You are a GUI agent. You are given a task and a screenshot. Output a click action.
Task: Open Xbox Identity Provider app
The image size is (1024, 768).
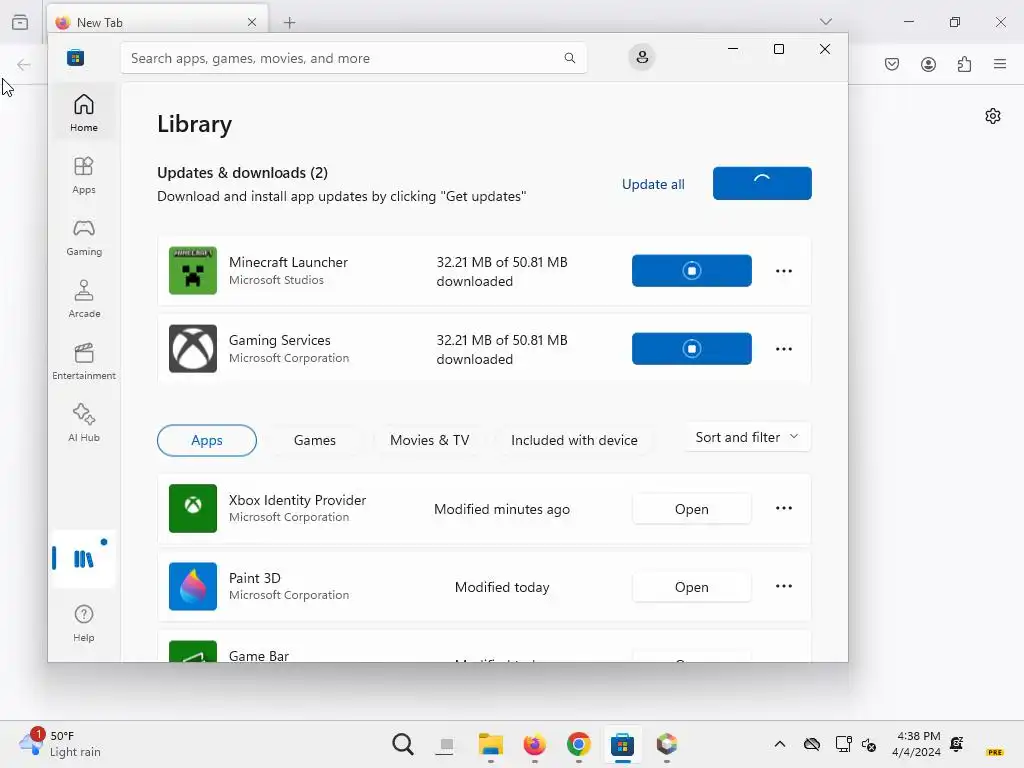pyautogui.click(x=692, y=509)
